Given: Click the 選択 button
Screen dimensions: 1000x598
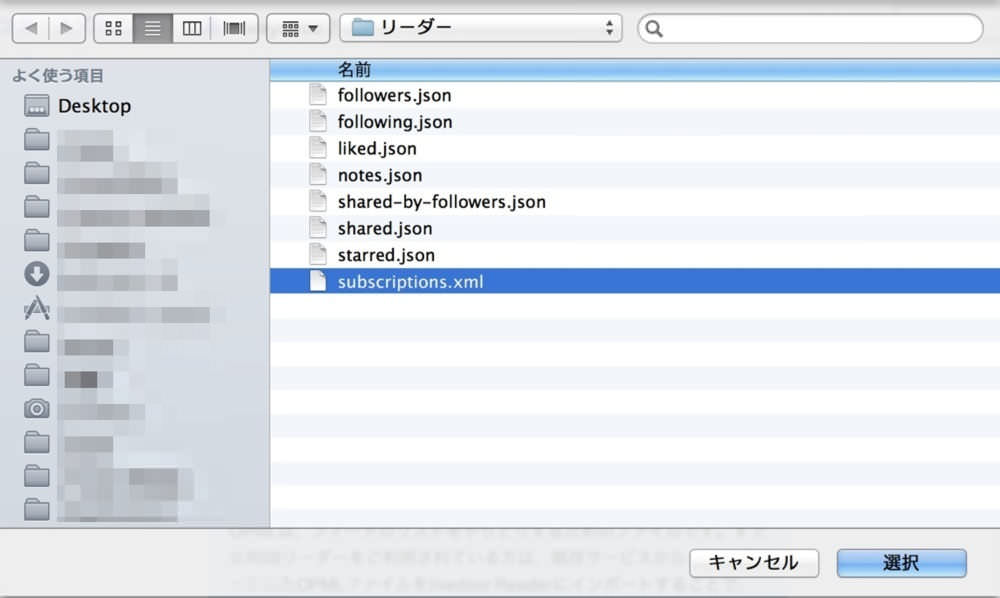Looking at the screenshot, I should tap(901, 563).
